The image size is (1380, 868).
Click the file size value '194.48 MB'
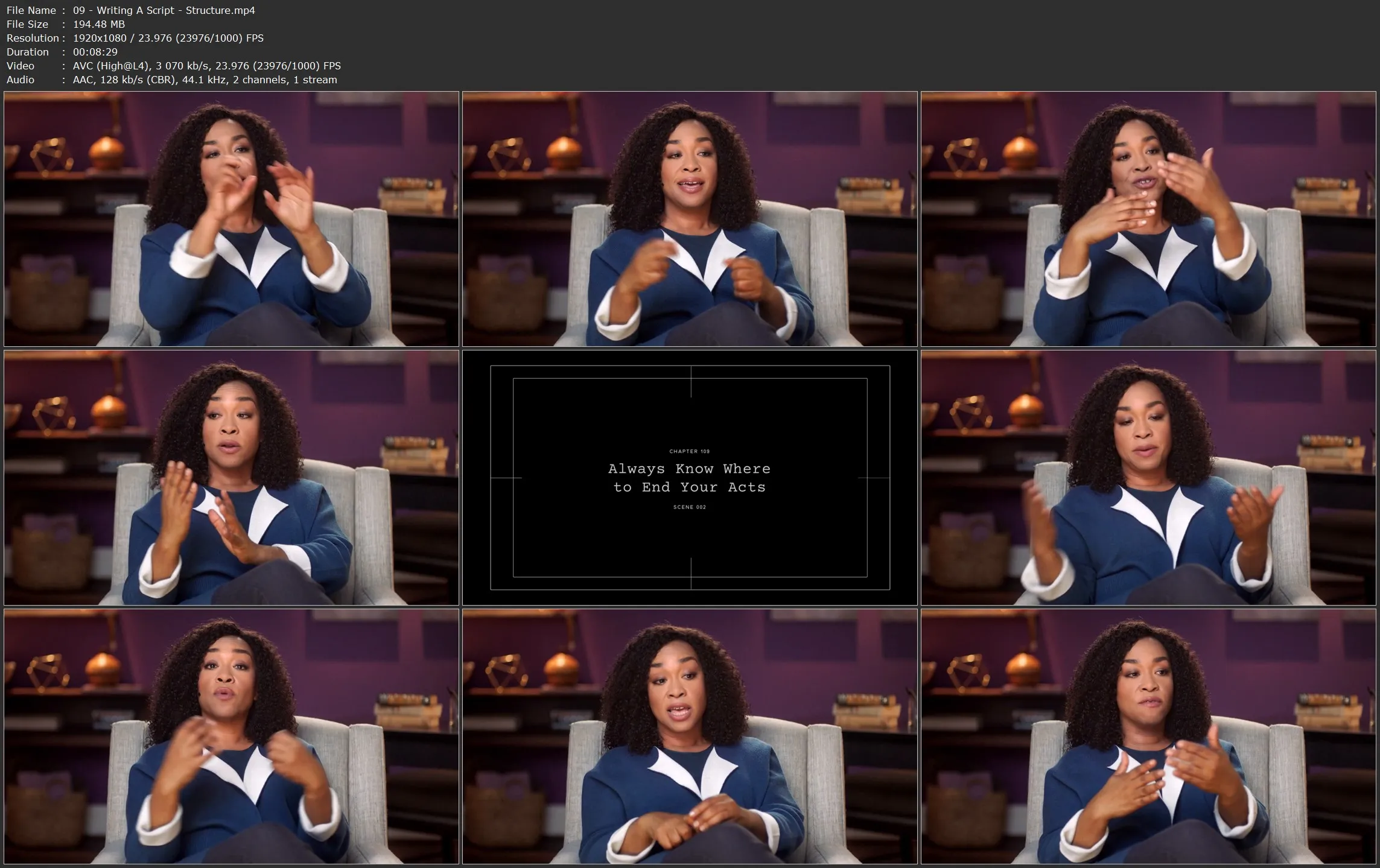[x=99, y=24]
